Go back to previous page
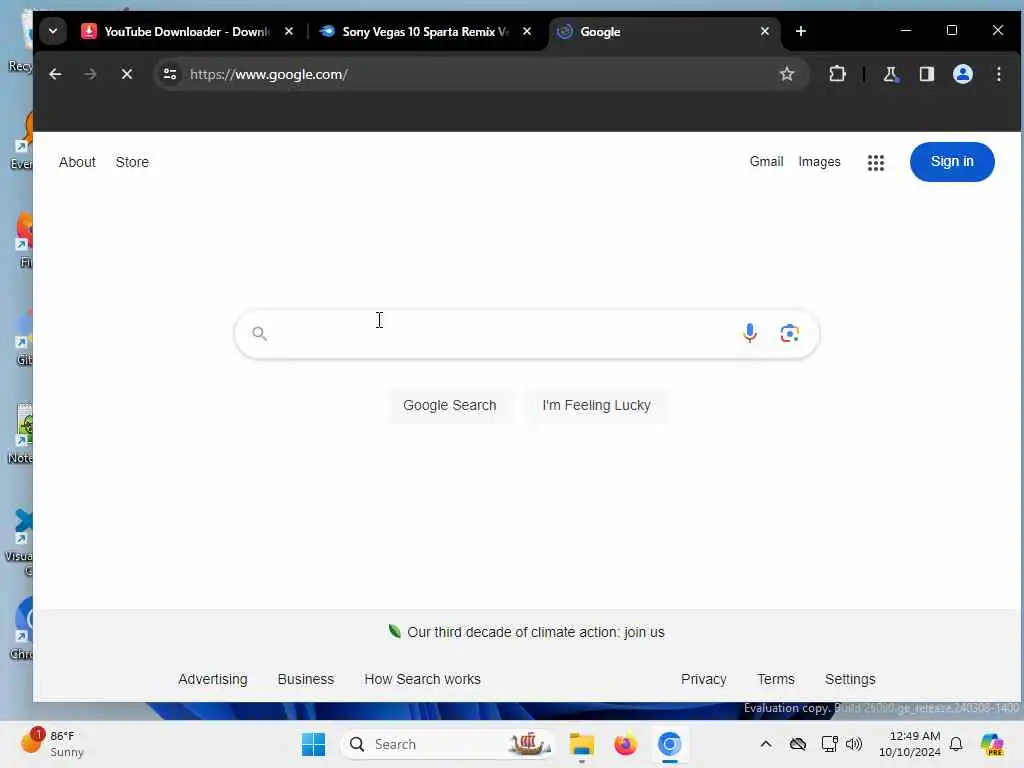This screenshot has width=1024, height=768. [56, 74]
